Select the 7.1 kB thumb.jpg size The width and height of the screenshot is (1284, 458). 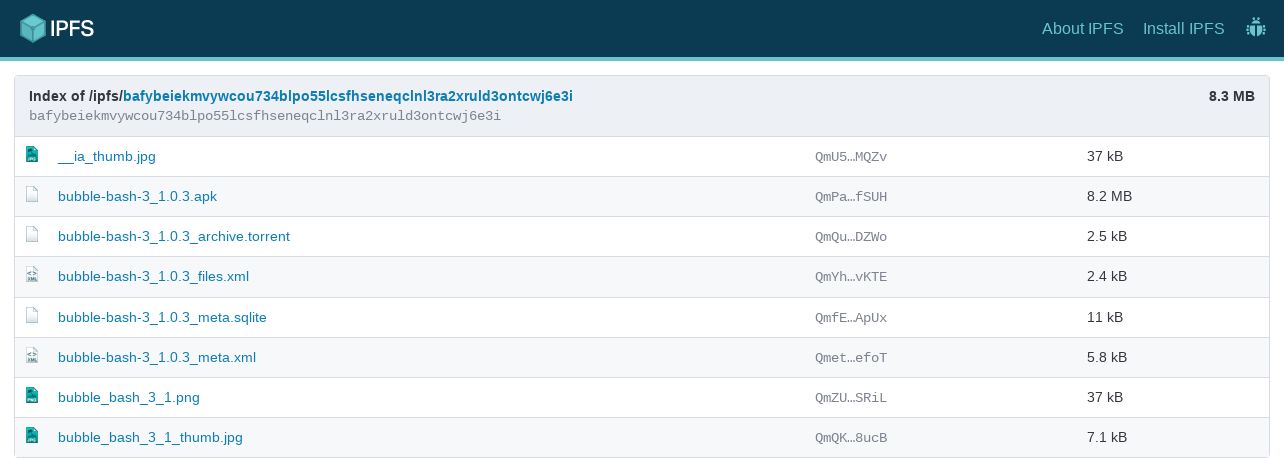click(1107, 437)
